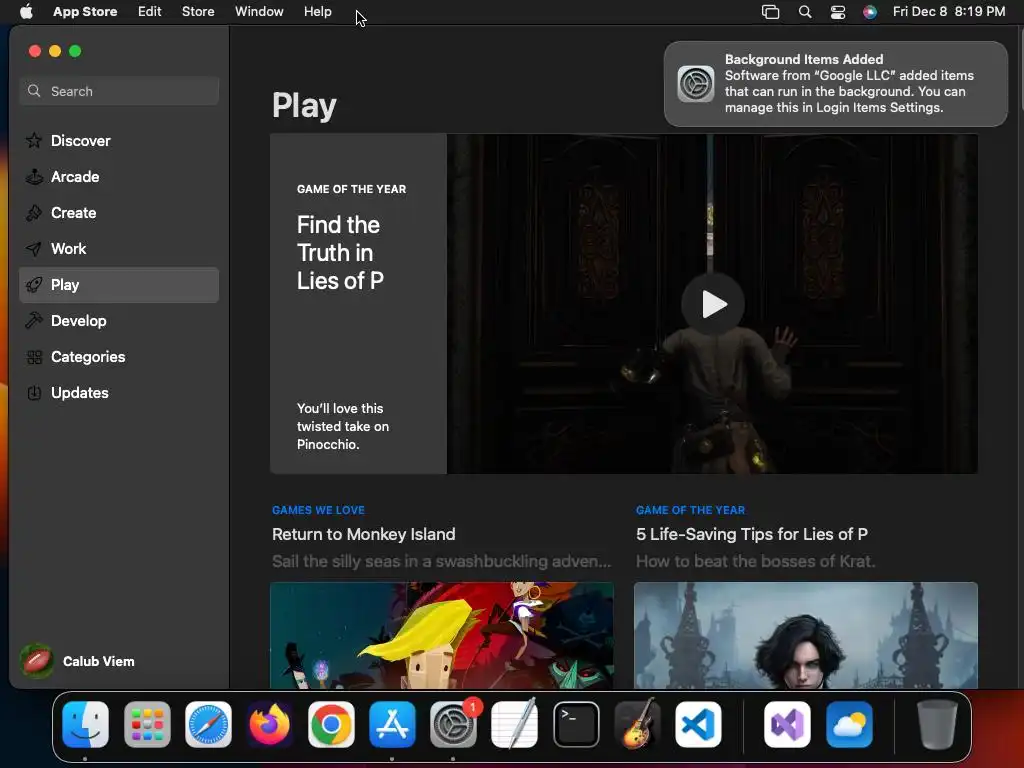Click the 'Sail the silly seas' subtitle
1024x768 pixels.
[x=441, y=561]
